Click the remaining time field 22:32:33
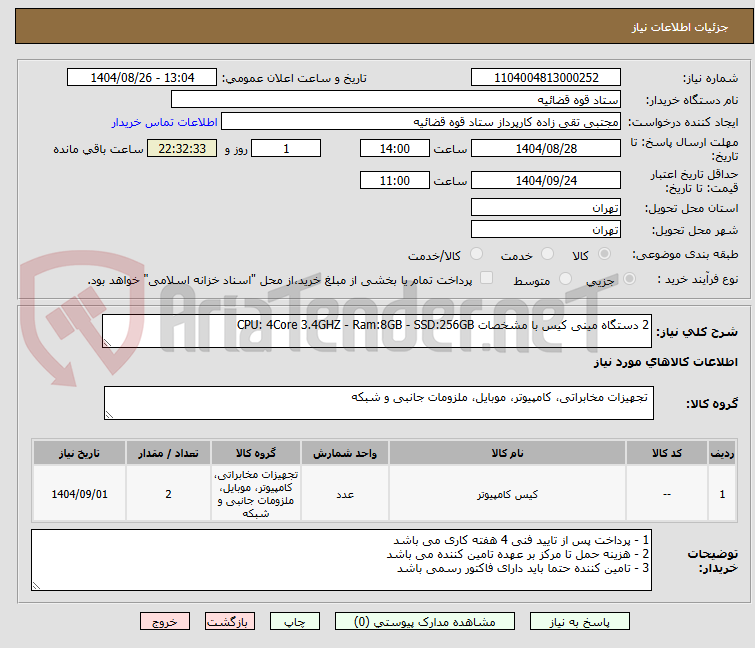 (x=182, y=148)
